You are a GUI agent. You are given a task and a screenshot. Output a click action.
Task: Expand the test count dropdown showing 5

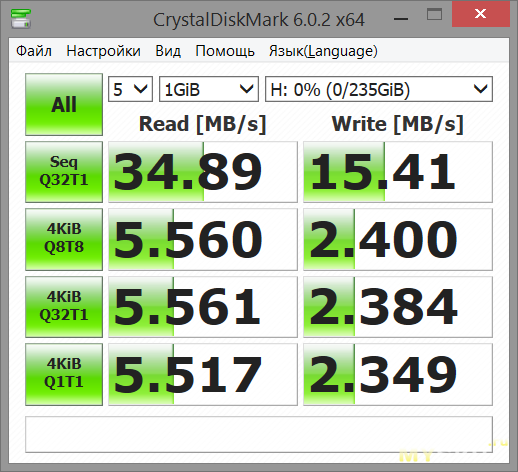point(130,89)
